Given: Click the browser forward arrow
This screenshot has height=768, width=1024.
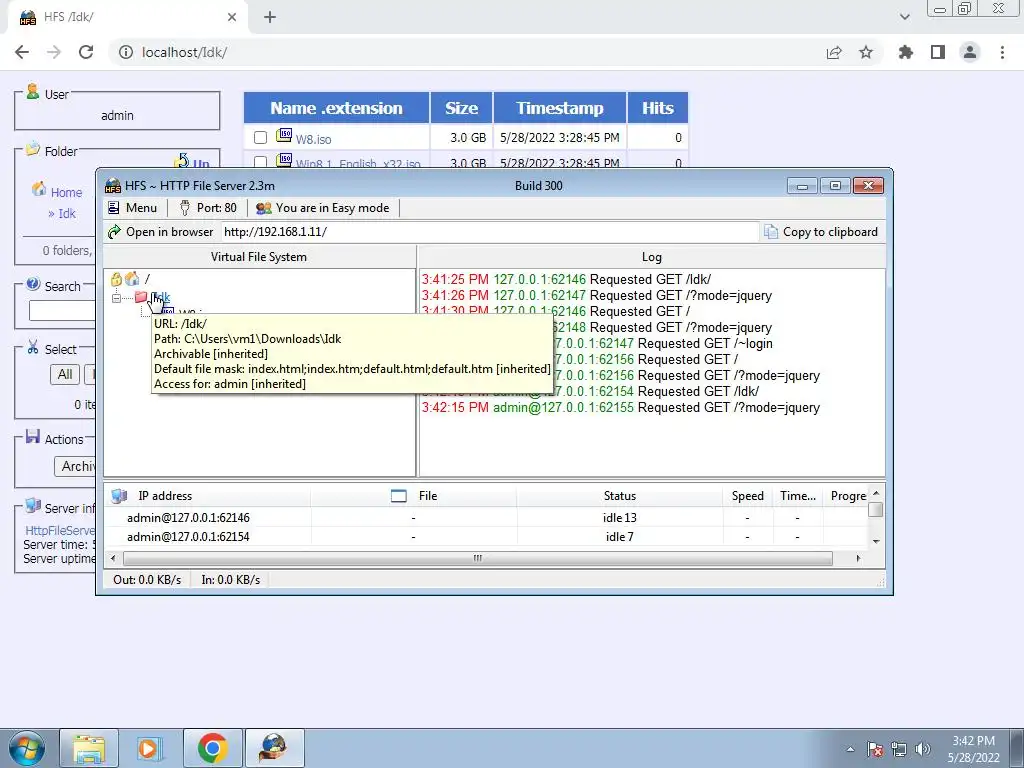Looking at the screenshot, I should pyautogui.click(x=54, y=52).
